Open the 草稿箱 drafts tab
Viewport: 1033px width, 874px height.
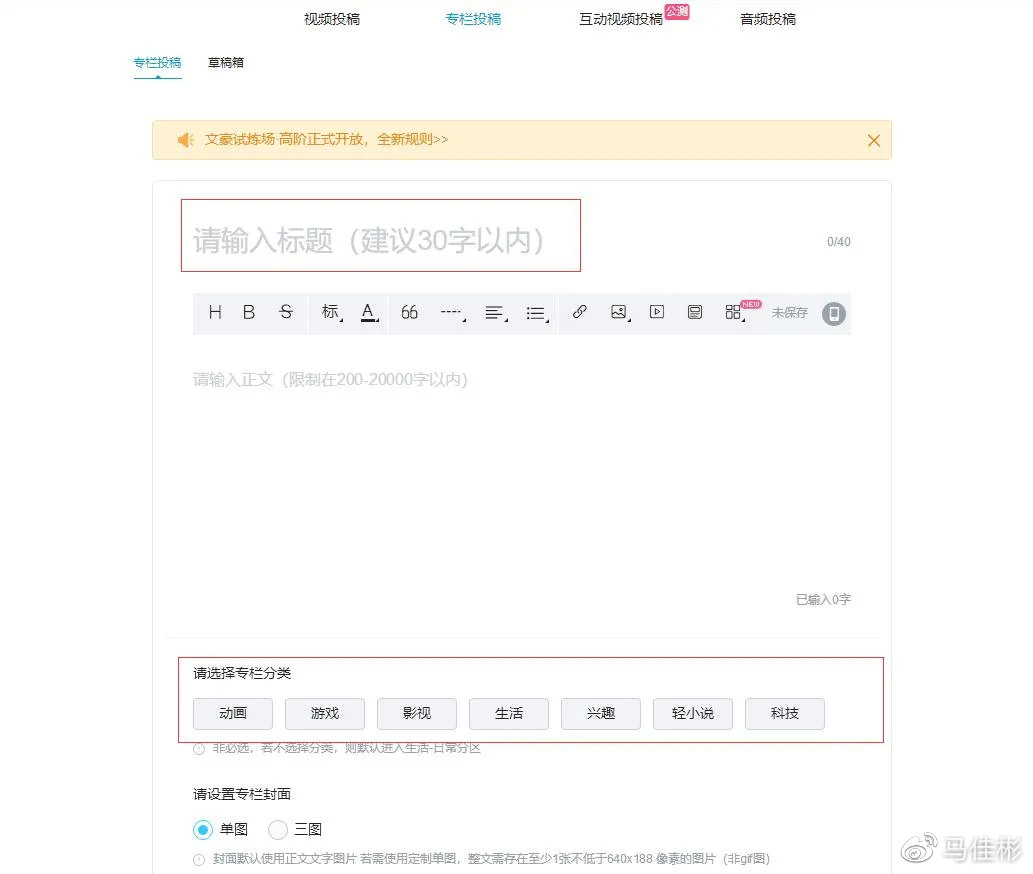click(x=225, y=62)
